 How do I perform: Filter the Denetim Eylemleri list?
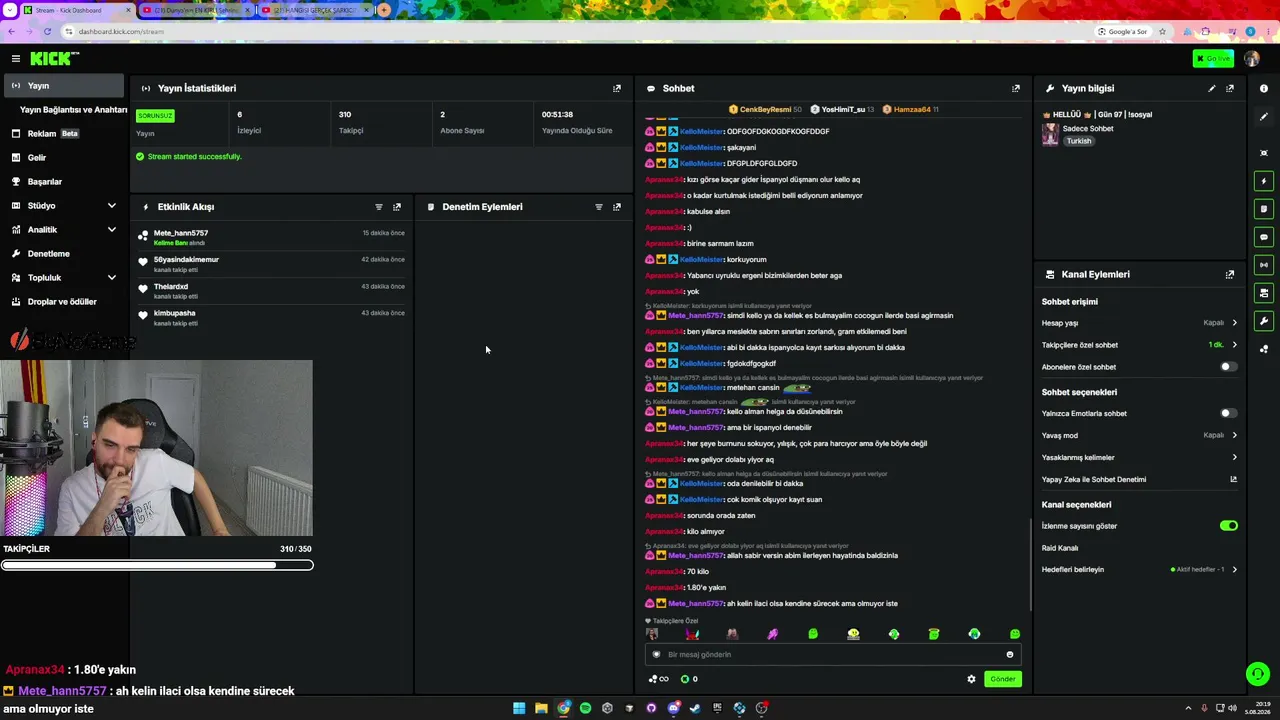click(x=599, y=207)
